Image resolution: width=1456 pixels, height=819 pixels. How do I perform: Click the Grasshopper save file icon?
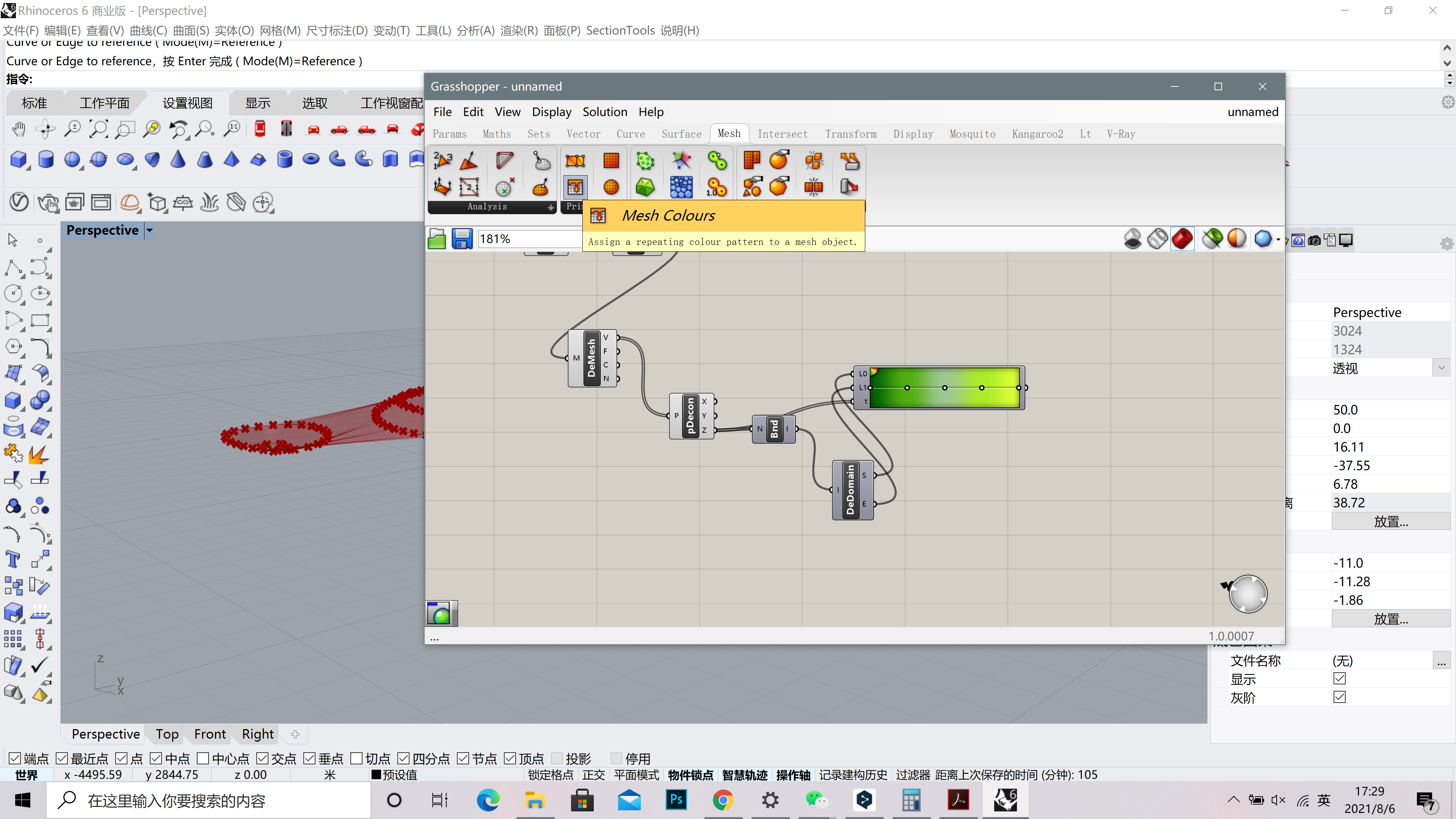462,239
